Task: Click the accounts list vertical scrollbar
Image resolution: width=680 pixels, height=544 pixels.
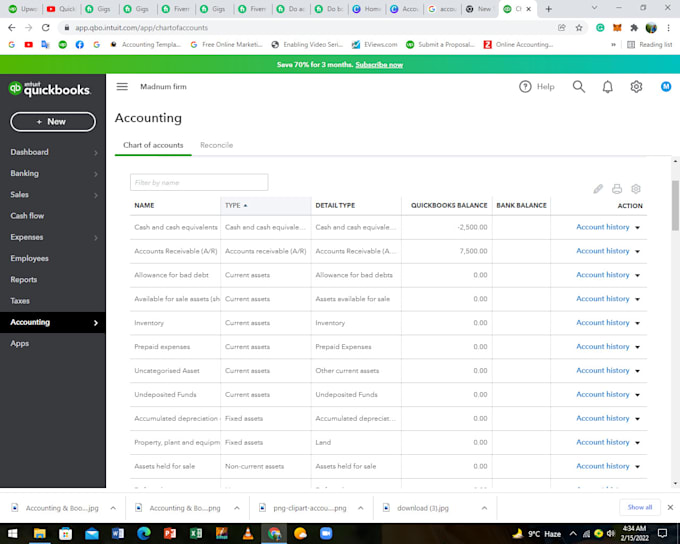Action: coord(675,205)
